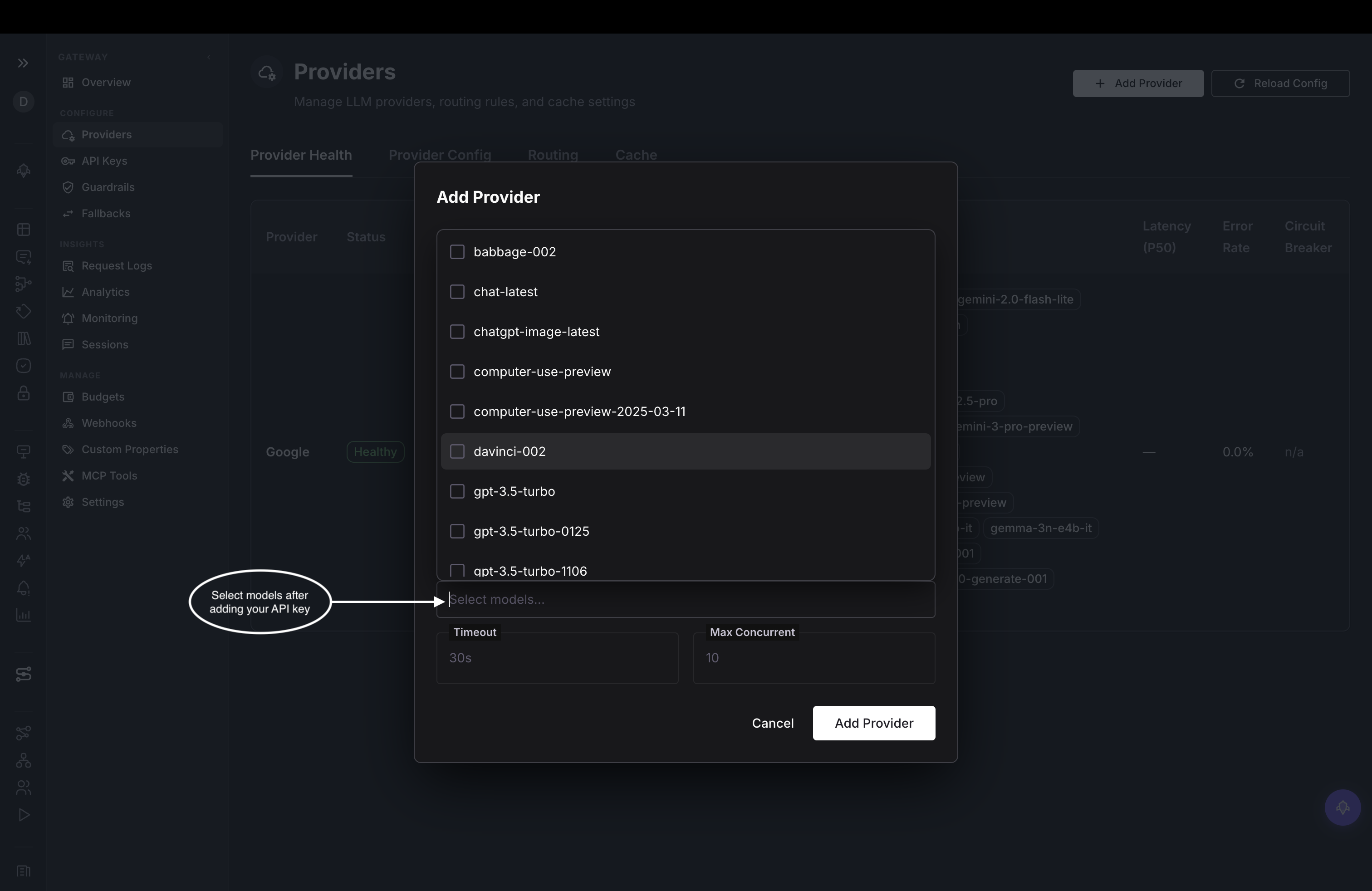
Task: Open MCP Tools in the sidebar
Action: pyautogui.click(x=137, y=475)
